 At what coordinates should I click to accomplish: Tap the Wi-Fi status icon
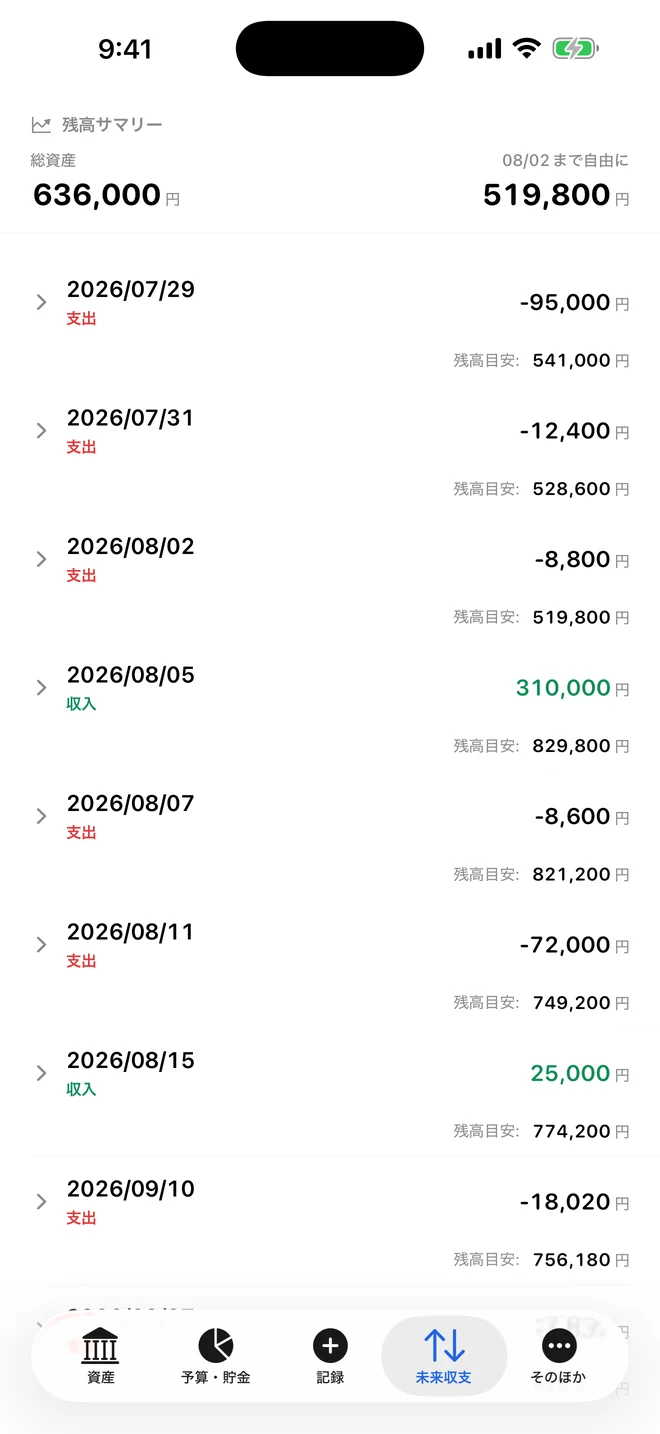[526, 48]
